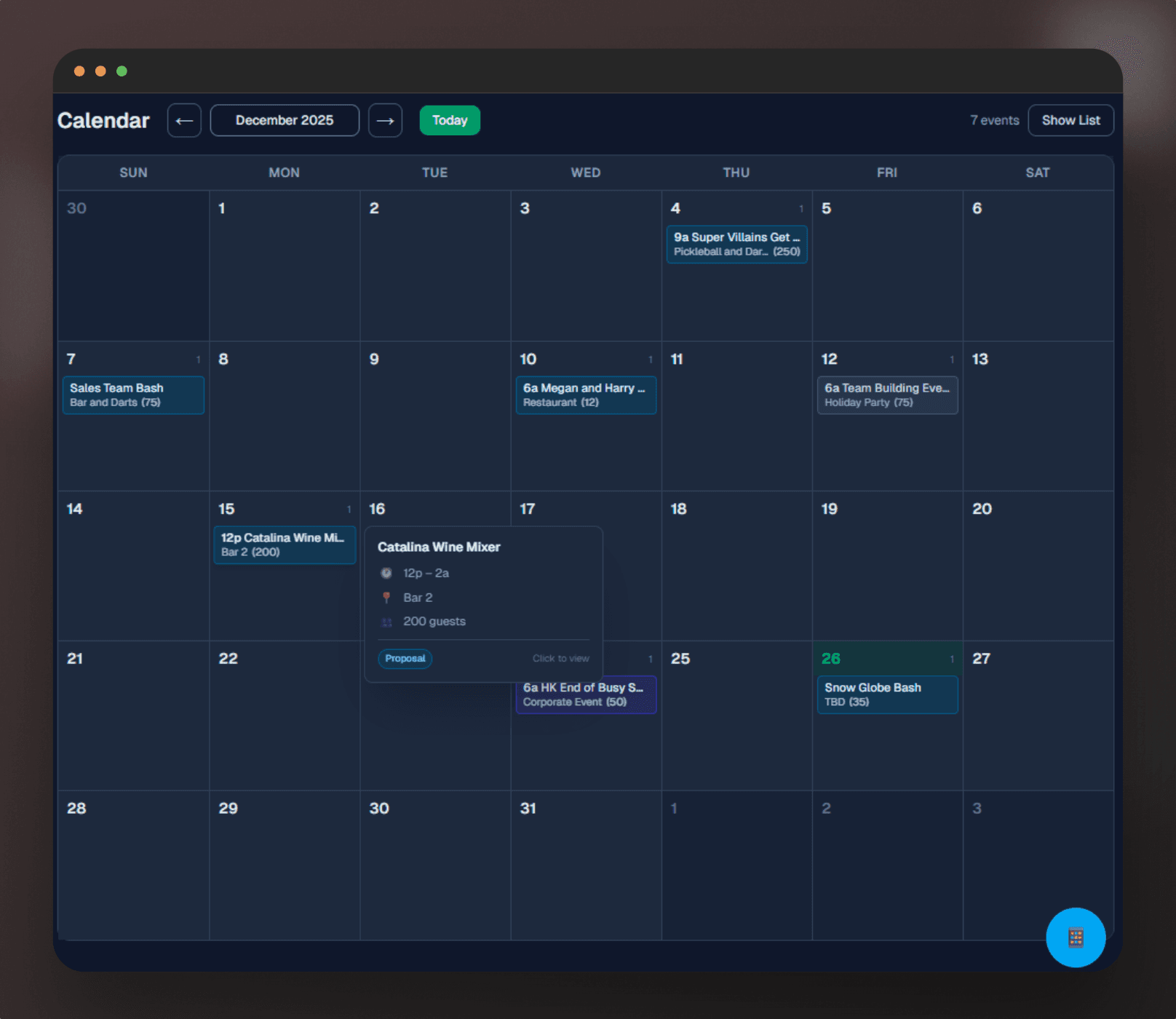Screen dimensions: 1176x1019
Task: Click the guests icon beside 200 guests
Action: (386, 622)
